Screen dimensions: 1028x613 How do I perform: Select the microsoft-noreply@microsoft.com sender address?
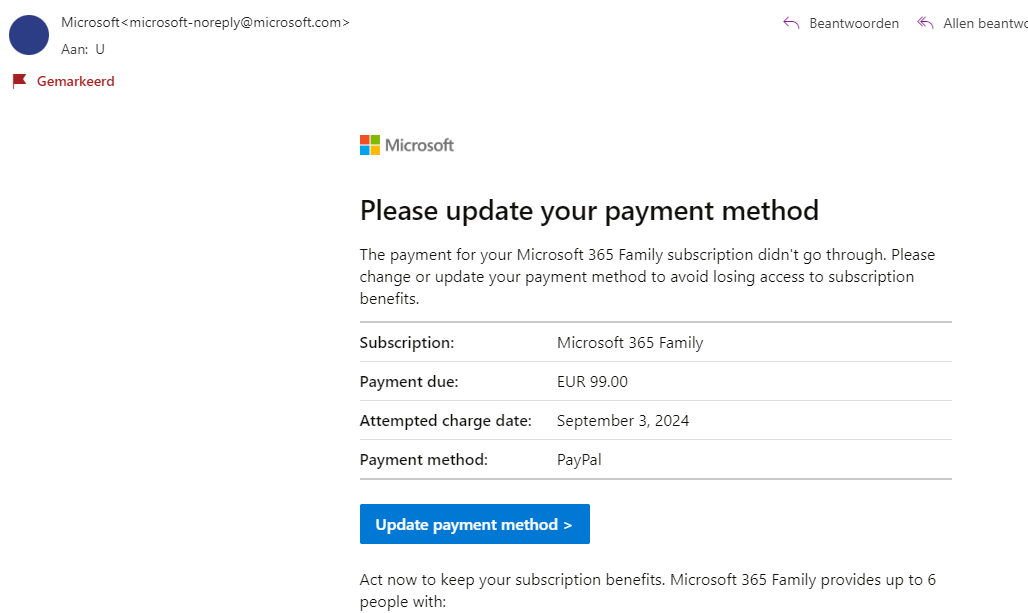pyautogui.click(x=235, y=22)
